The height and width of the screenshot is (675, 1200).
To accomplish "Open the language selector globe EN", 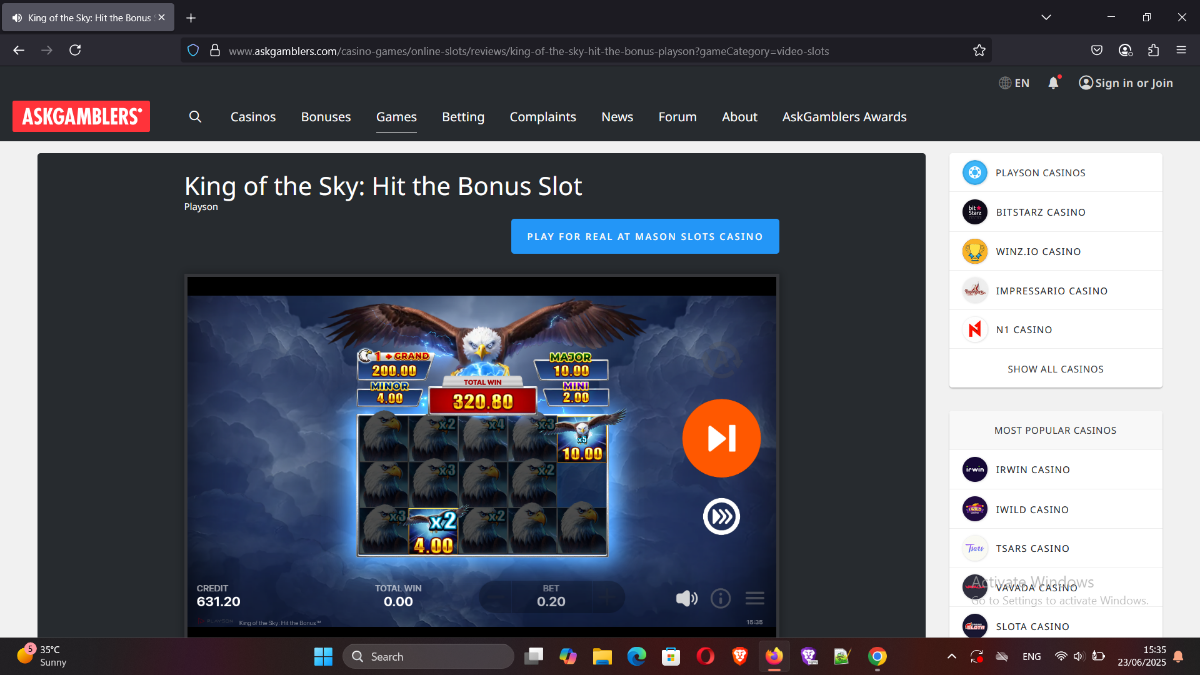I will [x=1014, y=83].
